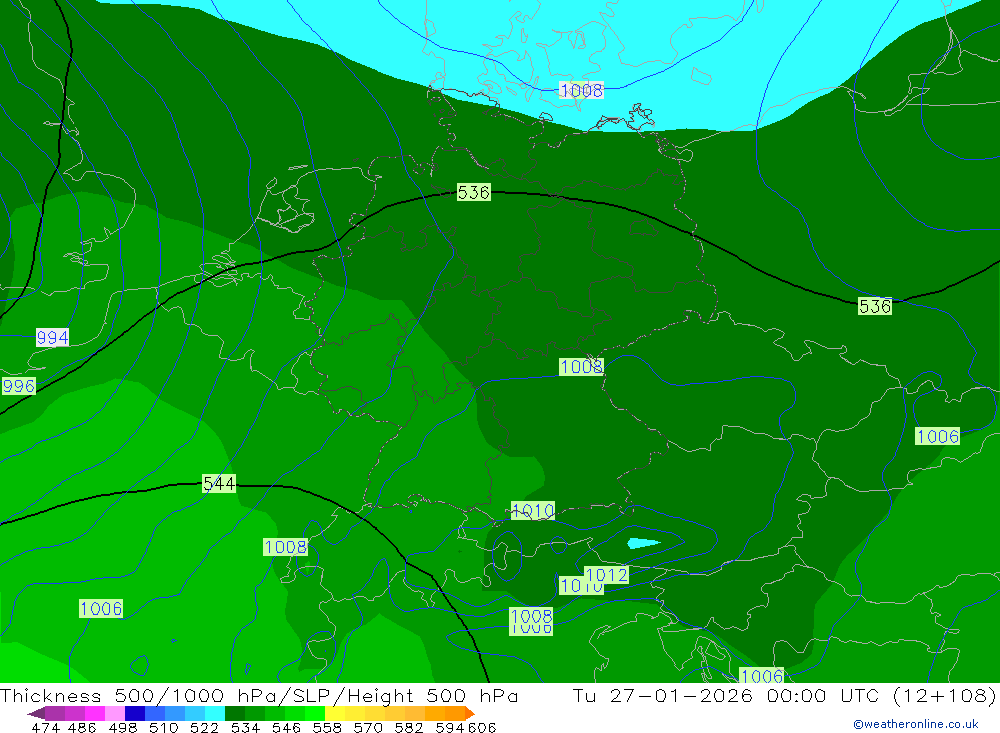Viewport: 1000px width, 733px height.
Task: Click the small cyan patch near the 1012 label
Action: 643,543
